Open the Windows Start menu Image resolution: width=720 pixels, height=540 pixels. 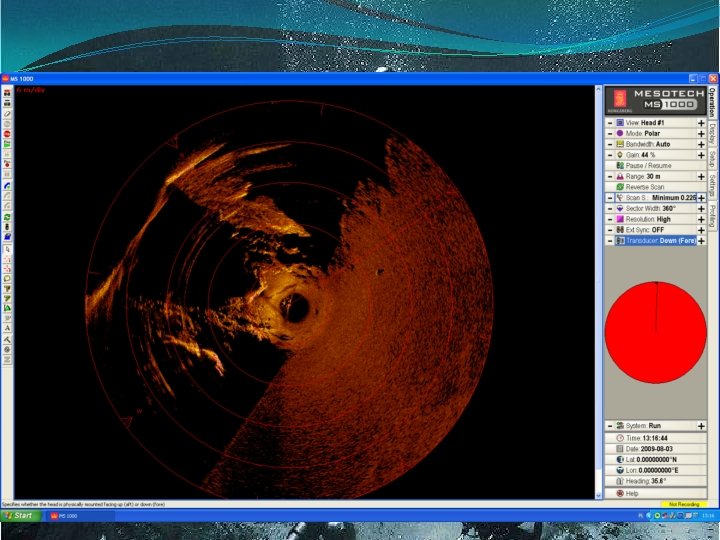pos(20,516)
